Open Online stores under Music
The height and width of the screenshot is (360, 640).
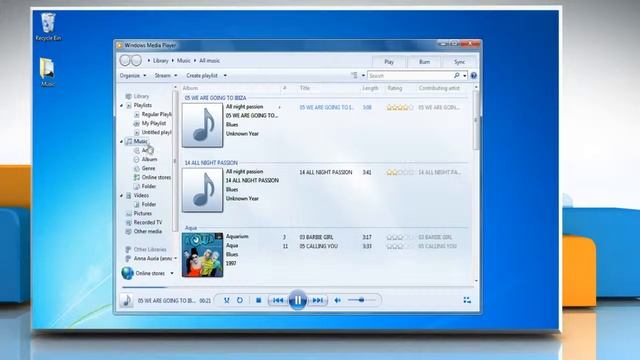(x=156, y=177)
